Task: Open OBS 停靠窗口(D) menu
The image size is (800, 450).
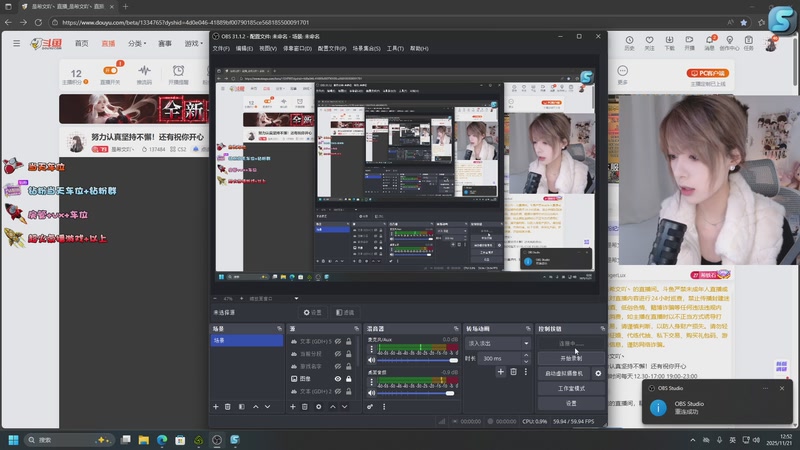Action: pyautogui.click(x=297, y=48)
